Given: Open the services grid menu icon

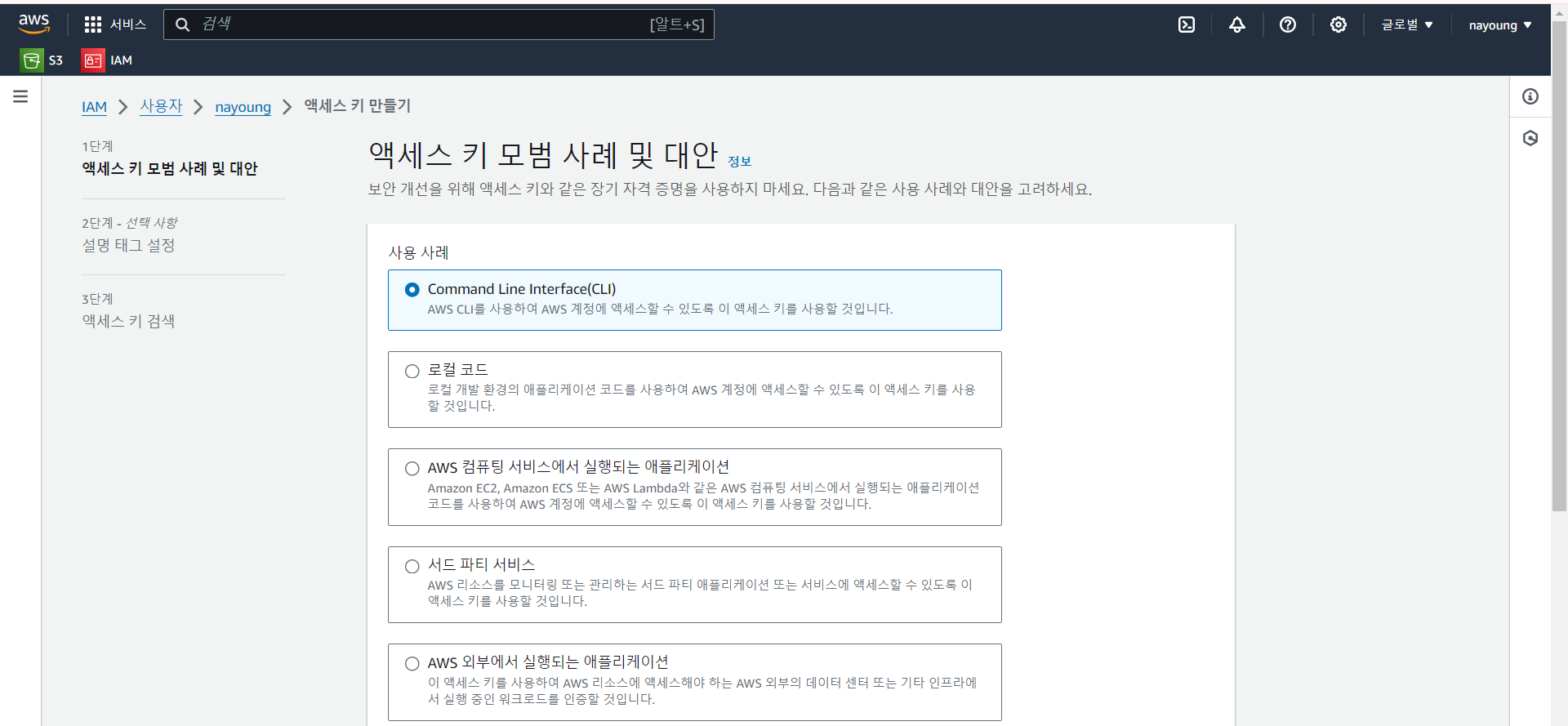Looking at the screenshot, I should tap(93, 24).
